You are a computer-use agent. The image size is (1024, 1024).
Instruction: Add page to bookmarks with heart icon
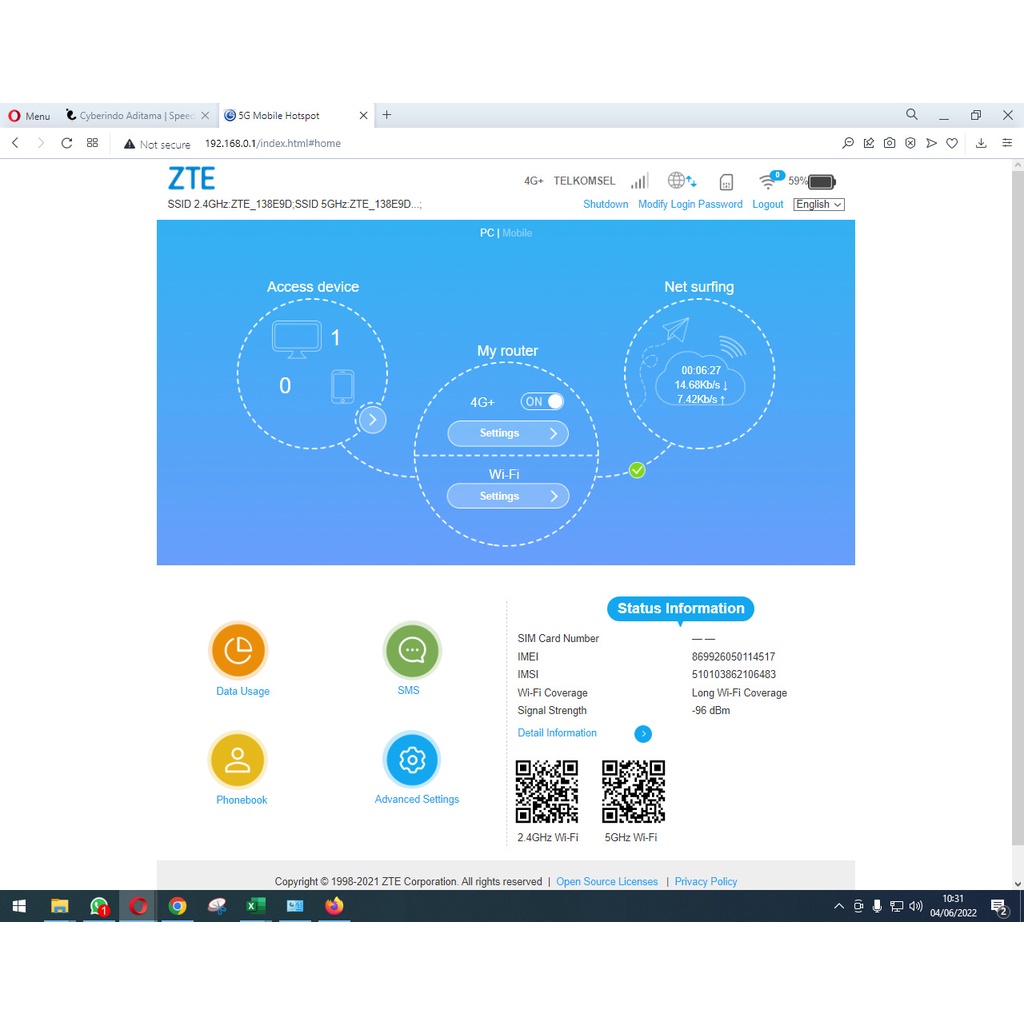coord(952,143)
